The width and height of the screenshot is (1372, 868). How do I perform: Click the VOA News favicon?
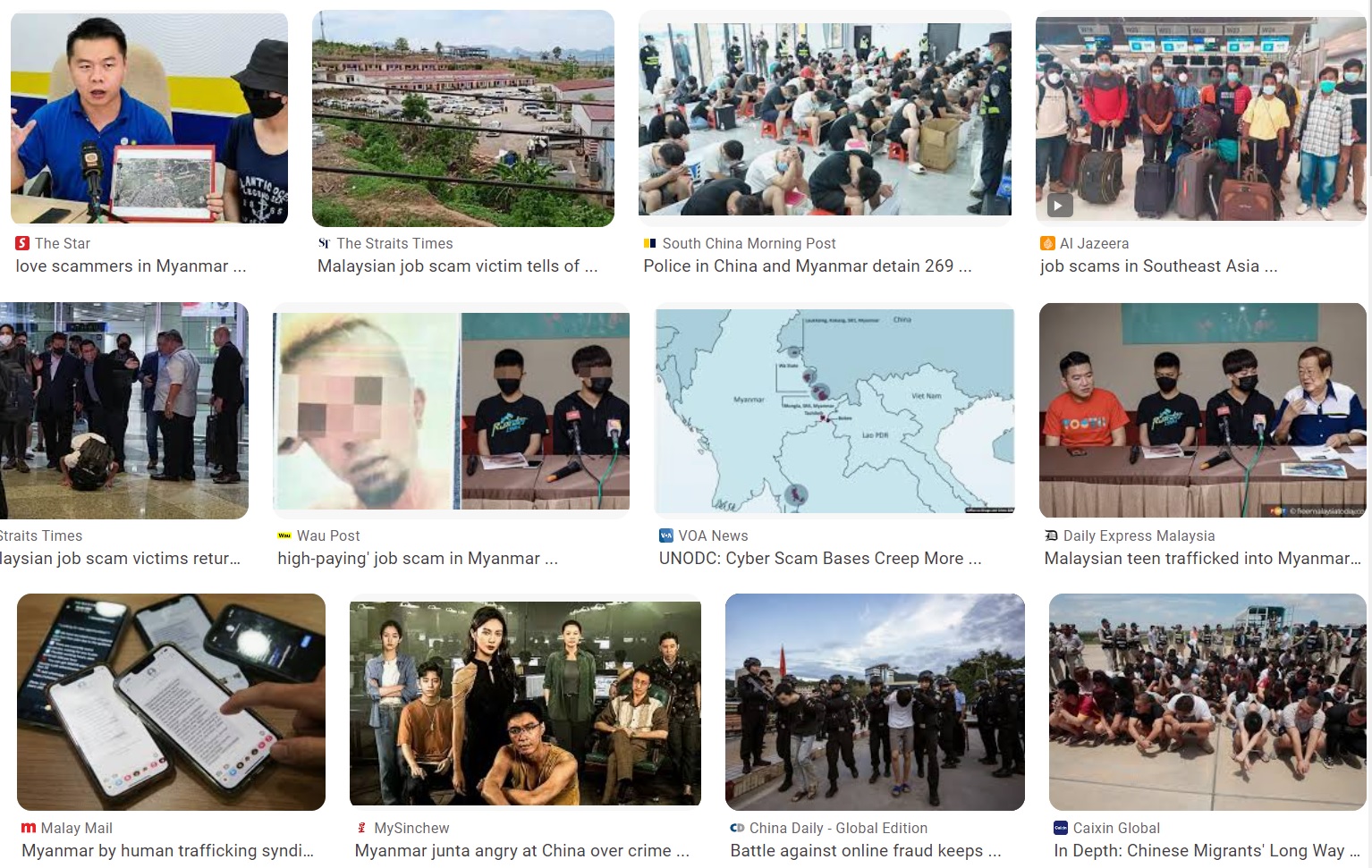pyautogui.click(x=665, y=535)
